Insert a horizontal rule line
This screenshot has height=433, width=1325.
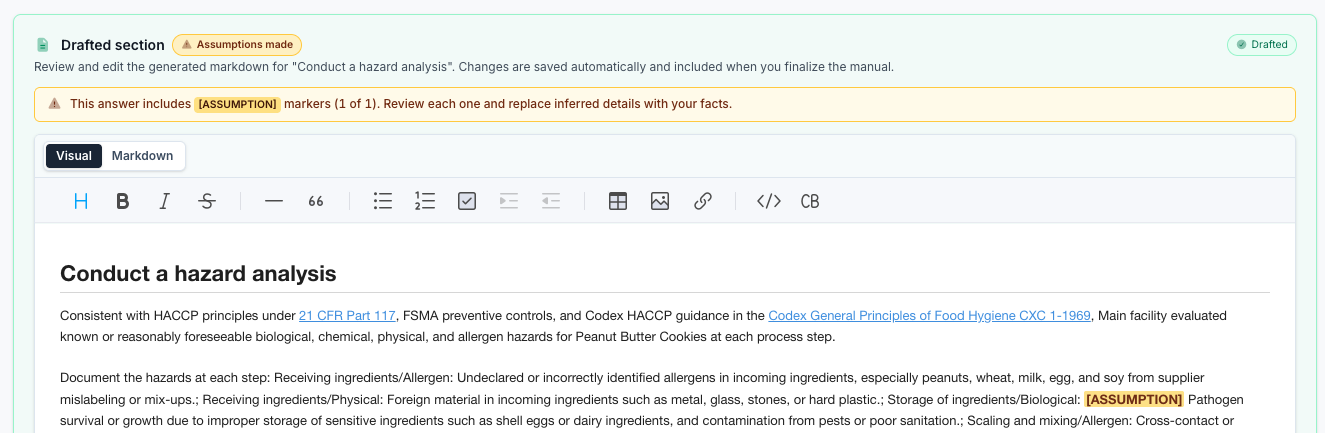(x=274, y=201)
